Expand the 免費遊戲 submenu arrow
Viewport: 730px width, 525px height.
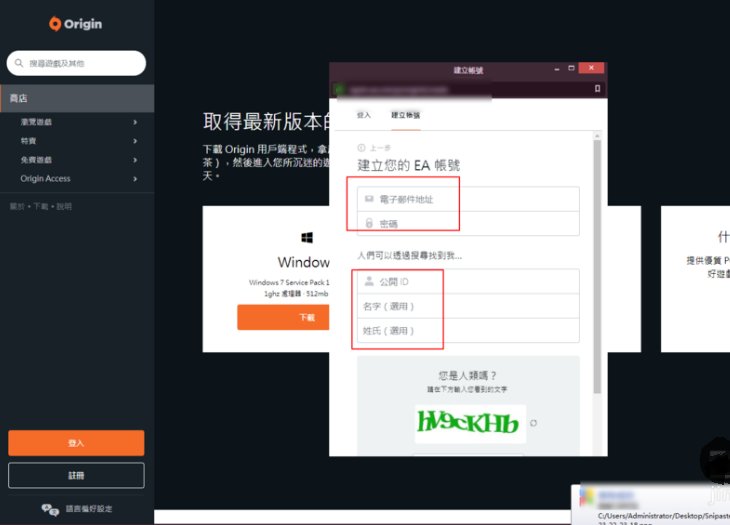pyautogui.click(x=135, y=160)
